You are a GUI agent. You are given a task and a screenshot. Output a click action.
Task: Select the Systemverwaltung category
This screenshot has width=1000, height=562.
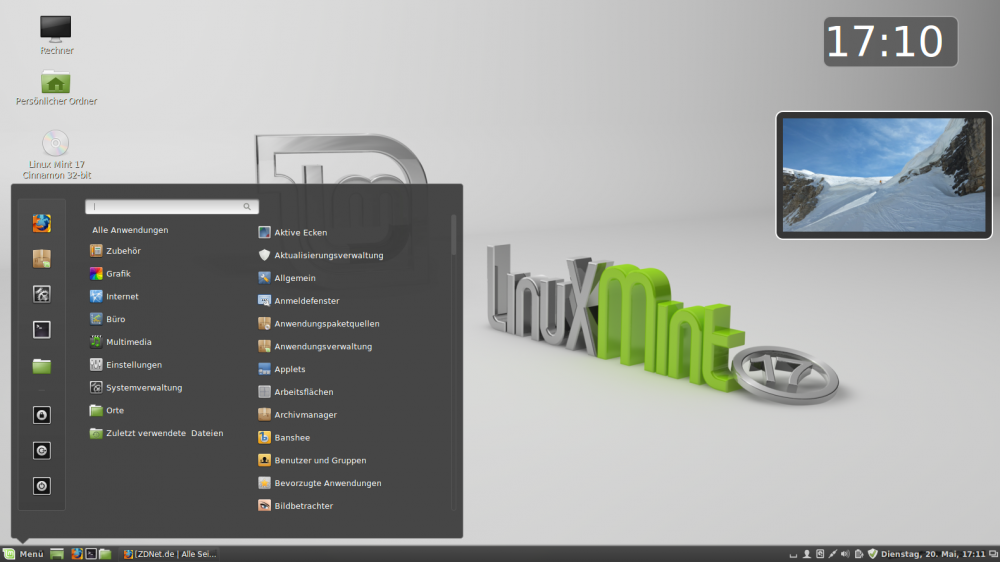[143, 388]
